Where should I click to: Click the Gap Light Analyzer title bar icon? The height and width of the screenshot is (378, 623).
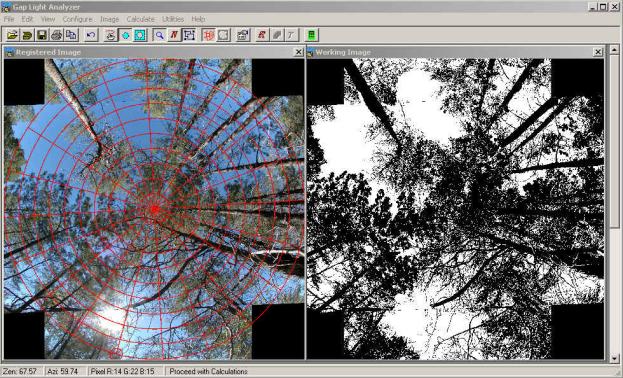point(6,7)
